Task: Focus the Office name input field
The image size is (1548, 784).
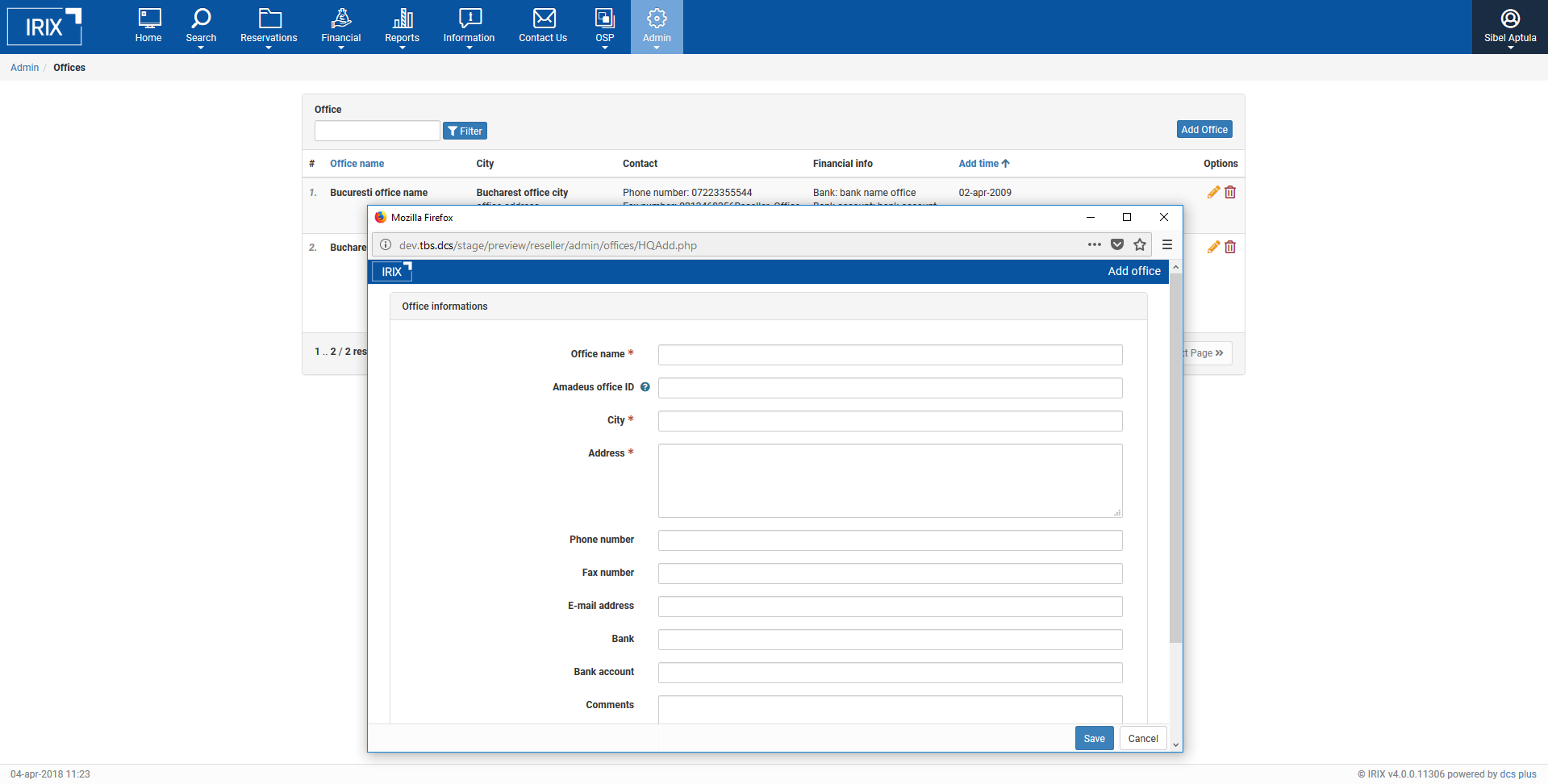Action: click(x=890, y=355)
